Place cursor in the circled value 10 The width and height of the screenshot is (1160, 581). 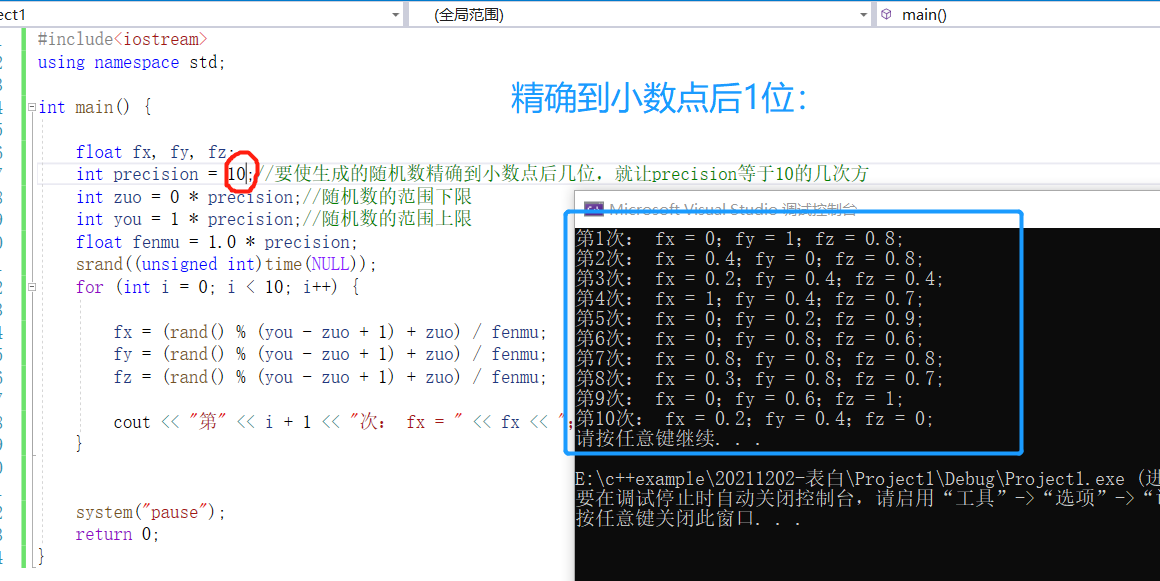pyautogui.click(x=238, y=173)
